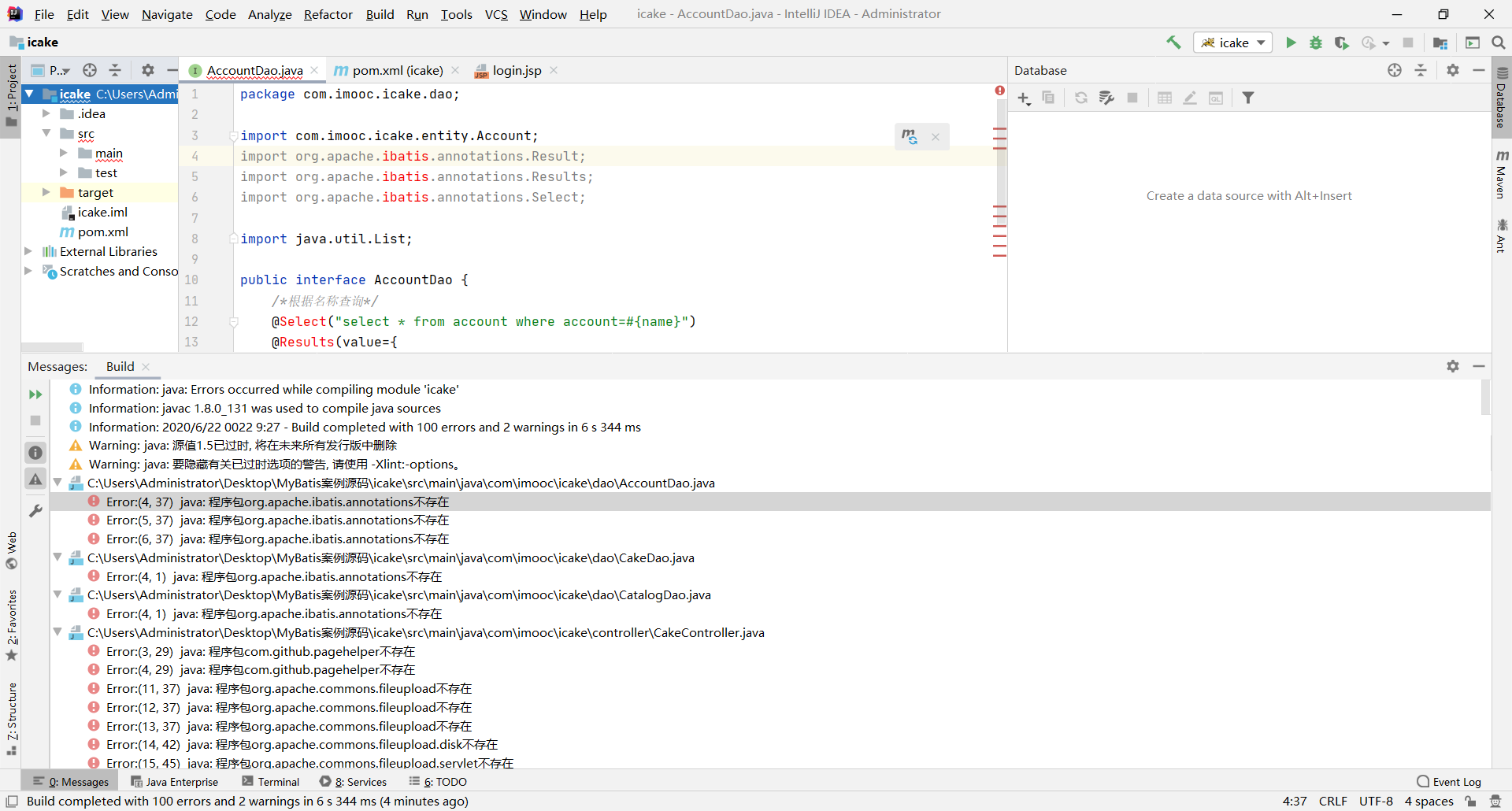Click the Project panel horizontal scrollbar
The image size is (1512, 811).
coord(52,347)
